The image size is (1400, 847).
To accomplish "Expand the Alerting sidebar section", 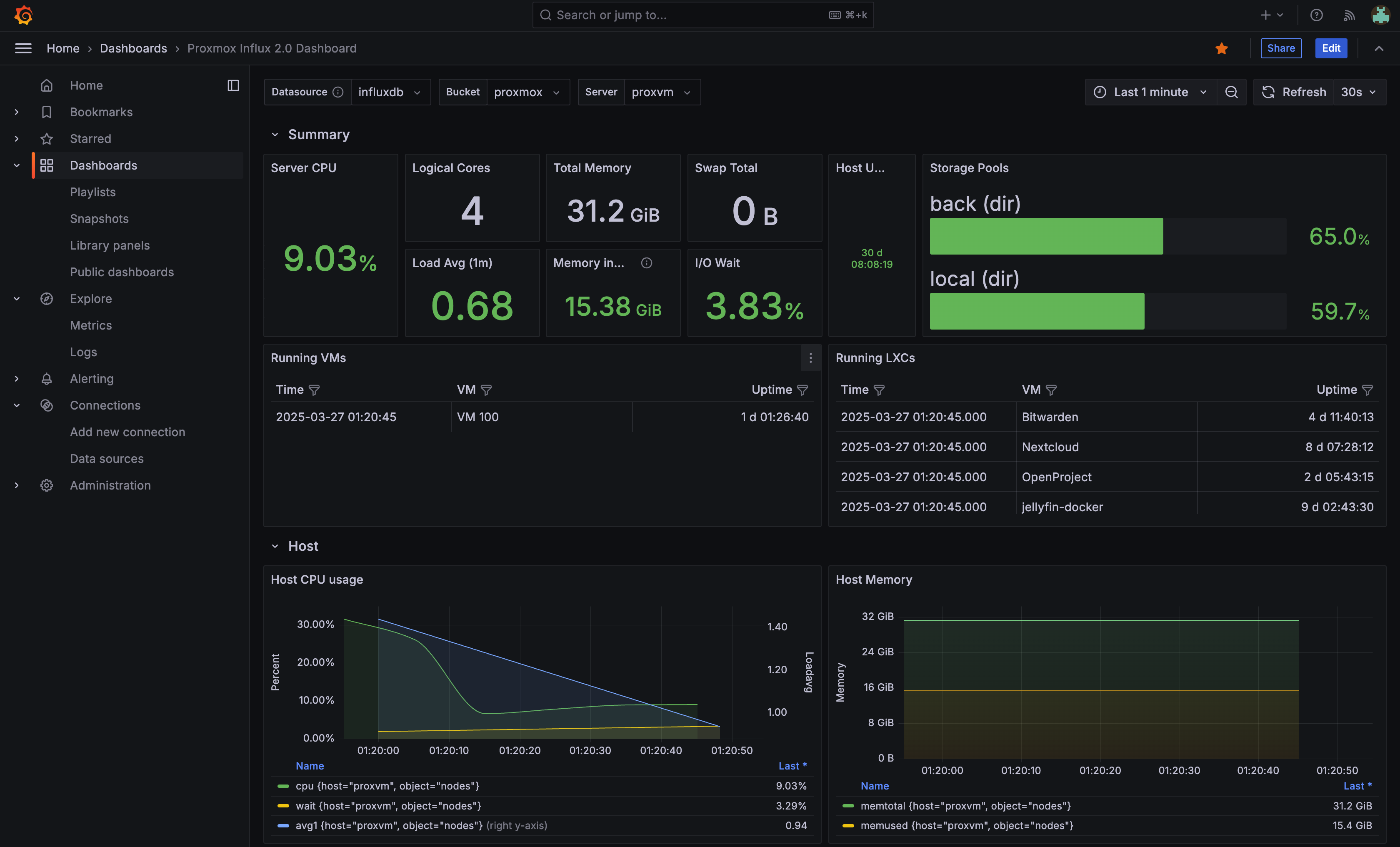I will click(17, 379).
